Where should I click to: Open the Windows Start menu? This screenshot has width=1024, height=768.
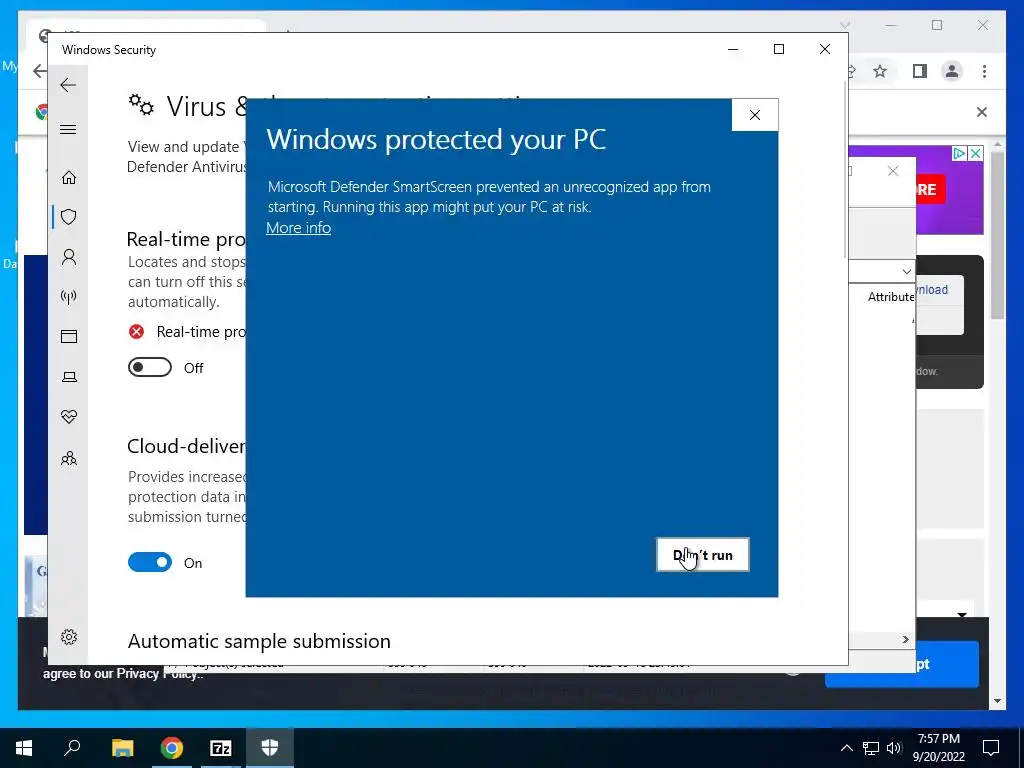(24, 748)
